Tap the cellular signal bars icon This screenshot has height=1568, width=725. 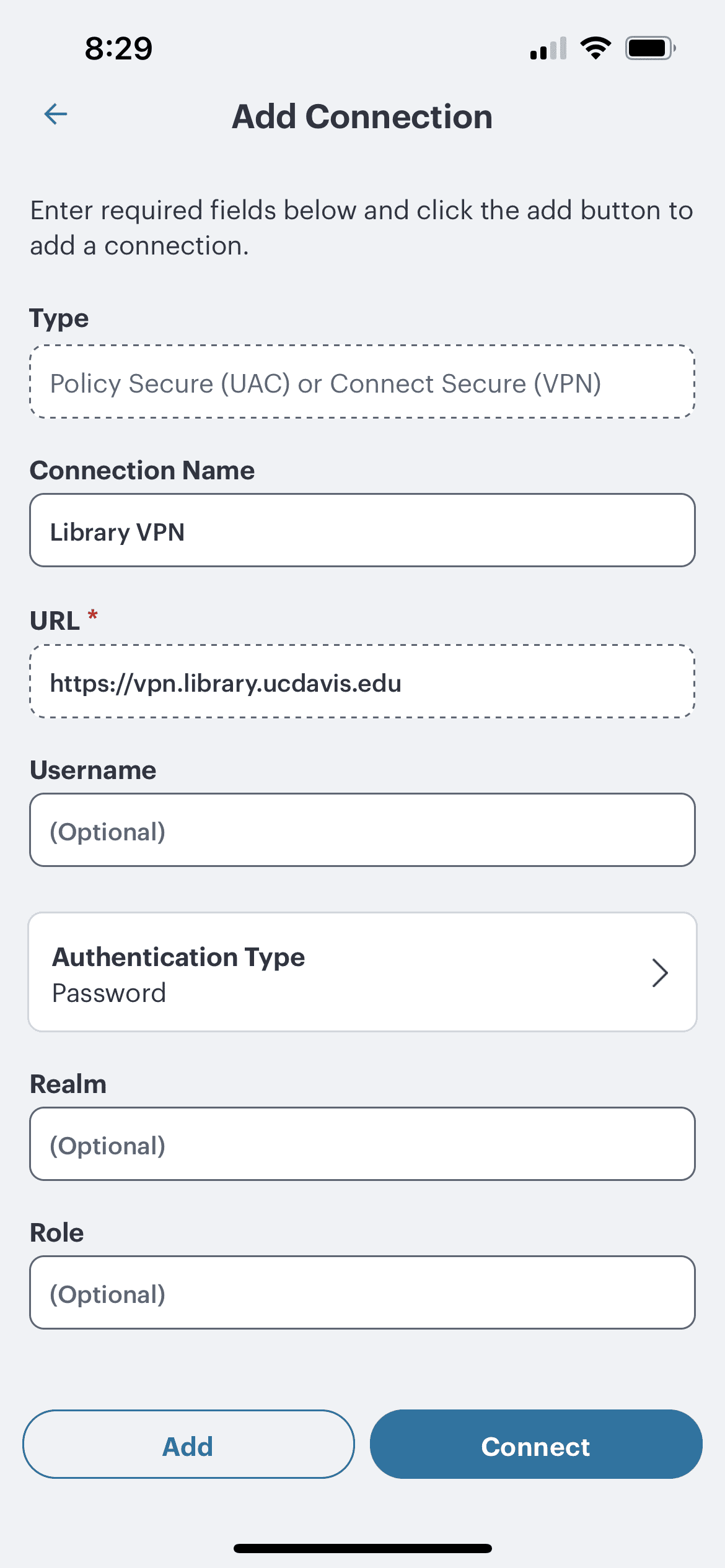[548, 49]
